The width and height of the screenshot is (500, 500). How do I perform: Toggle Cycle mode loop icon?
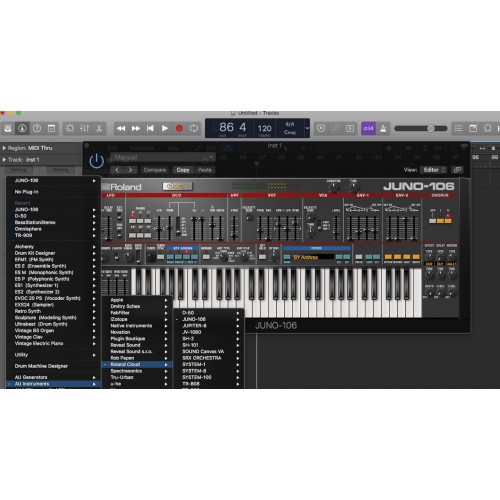click(x=194, y=128)
